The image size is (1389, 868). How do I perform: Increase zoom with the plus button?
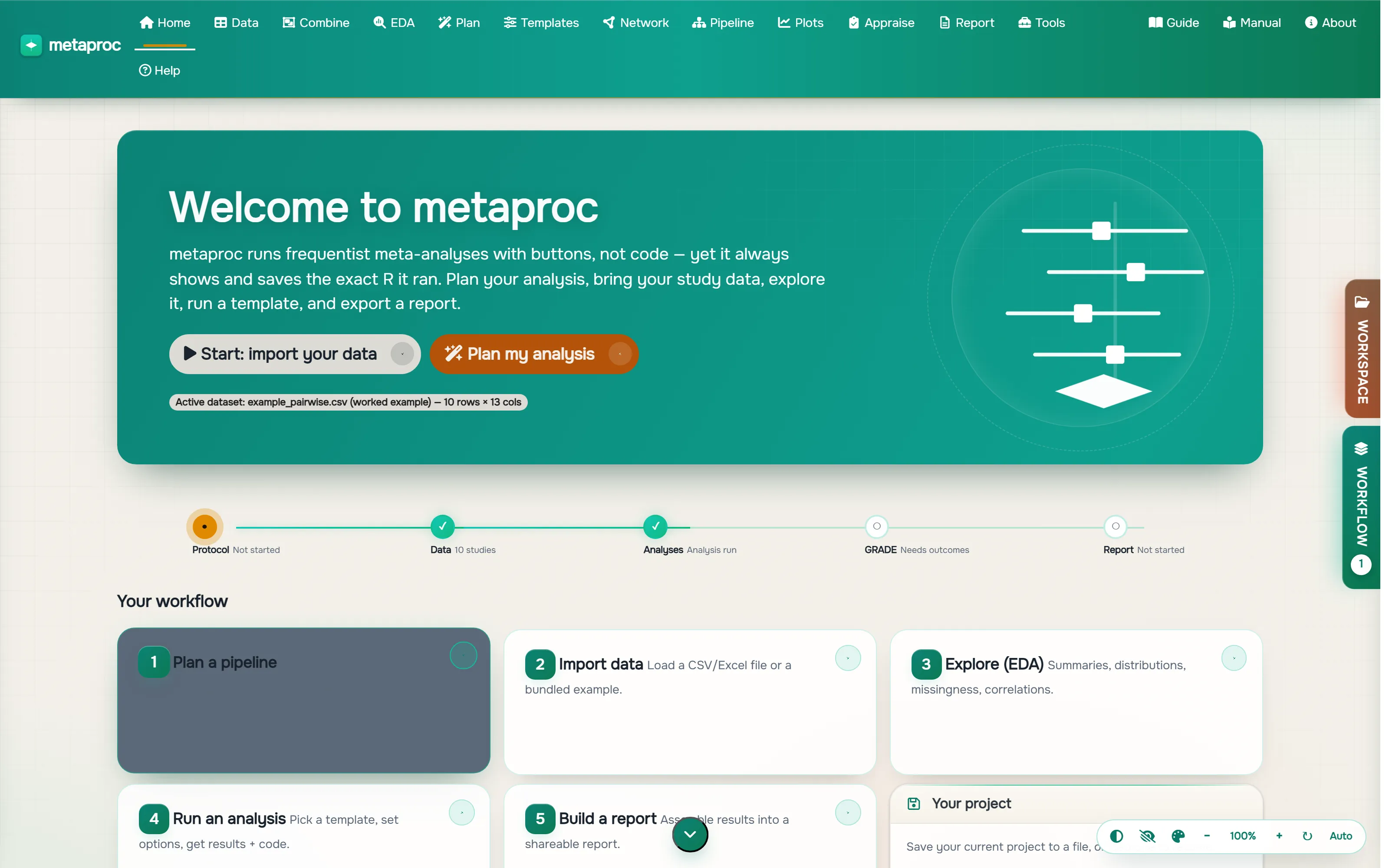point(1279,836)
